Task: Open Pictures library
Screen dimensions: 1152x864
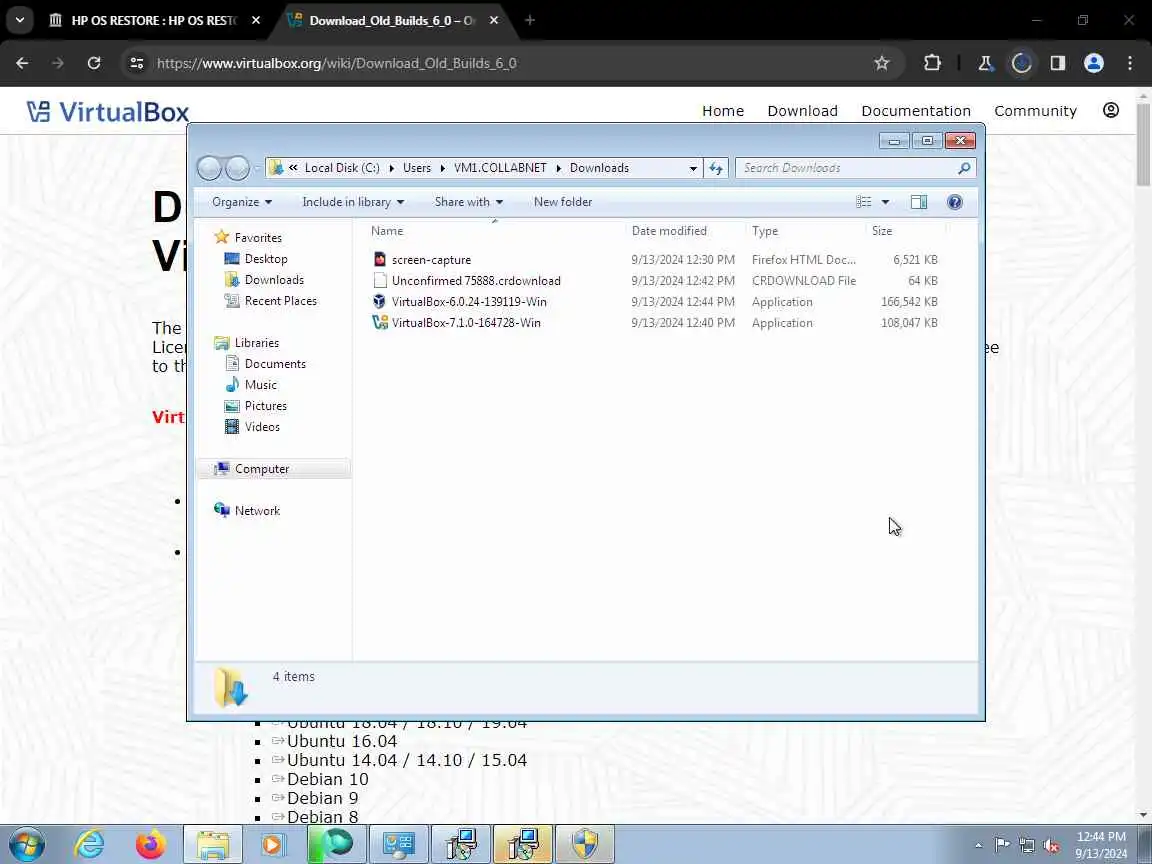Action: (265, 406)
